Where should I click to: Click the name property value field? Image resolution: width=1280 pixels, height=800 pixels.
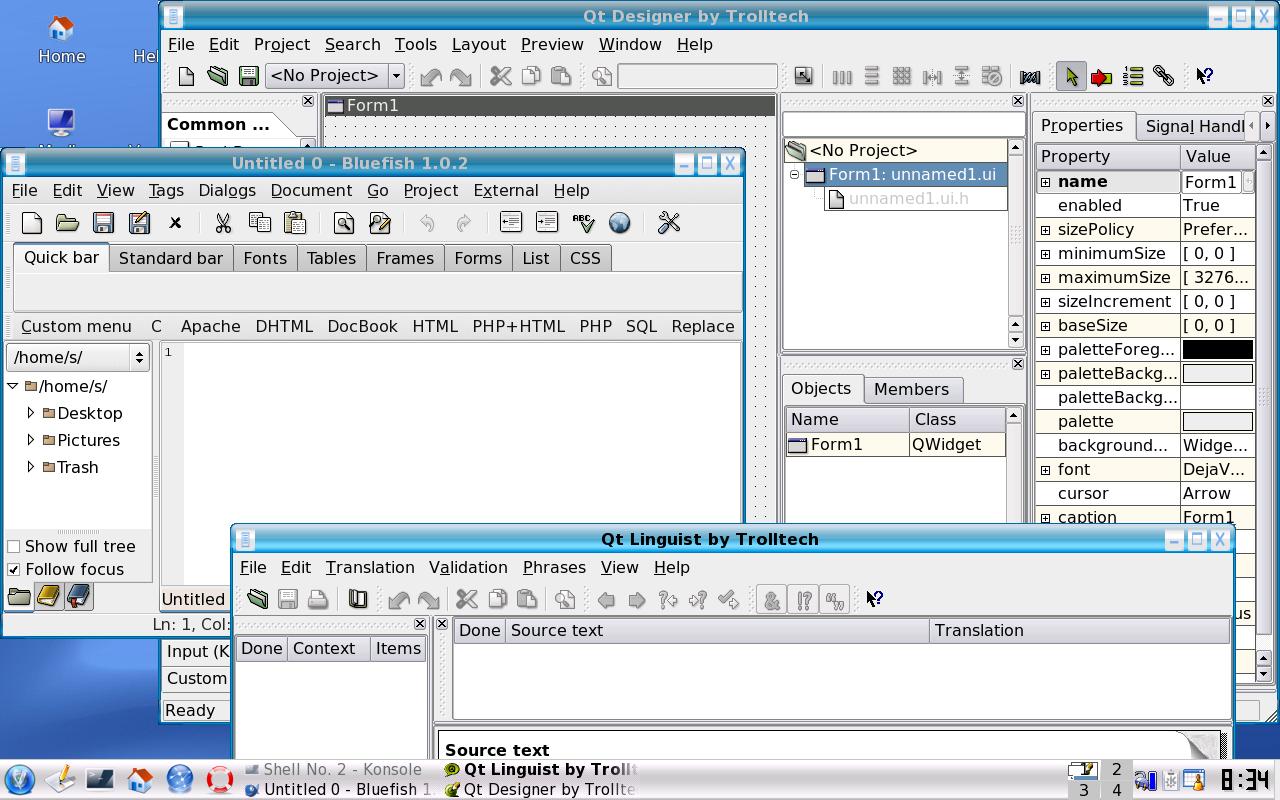(1211, 182)
